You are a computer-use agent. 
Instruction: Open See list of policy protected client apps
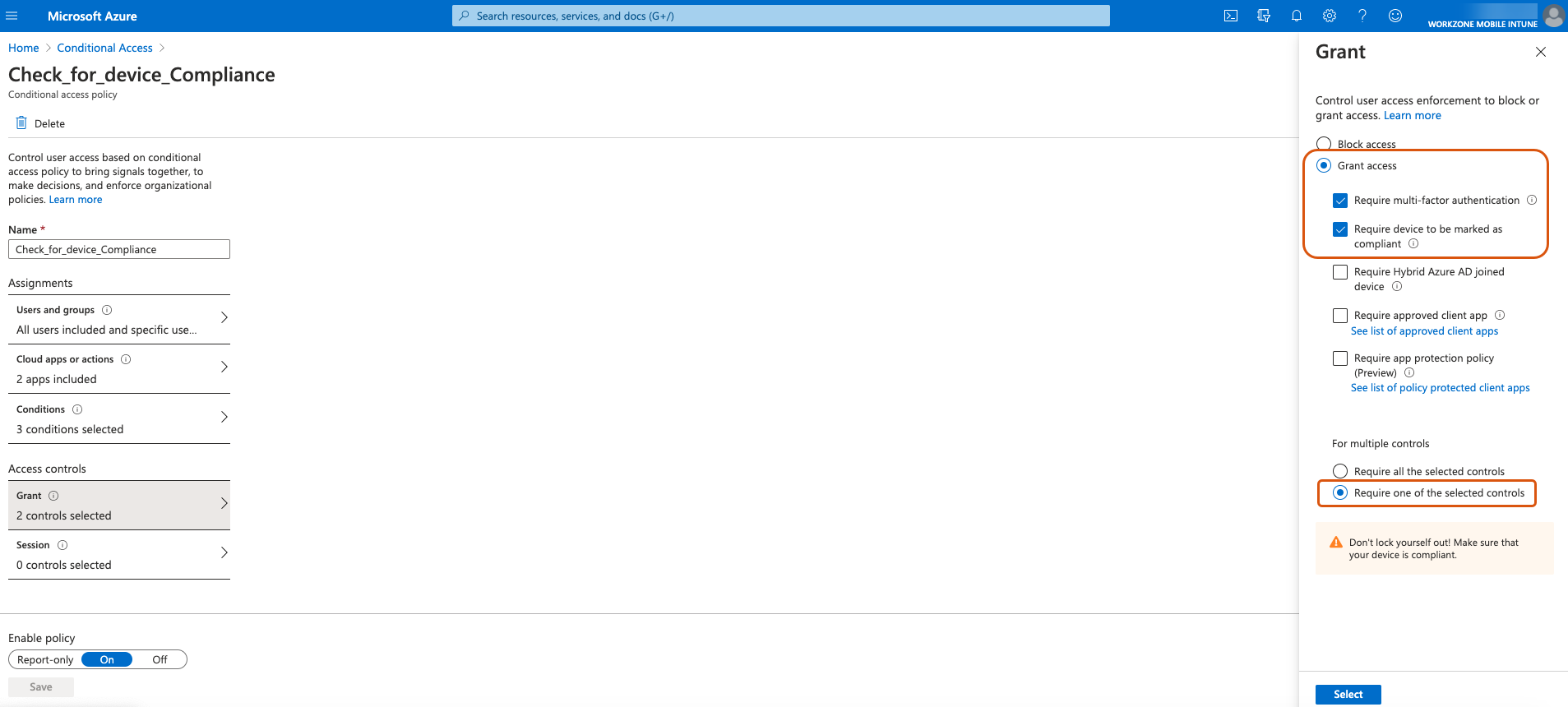(1440, 387)
